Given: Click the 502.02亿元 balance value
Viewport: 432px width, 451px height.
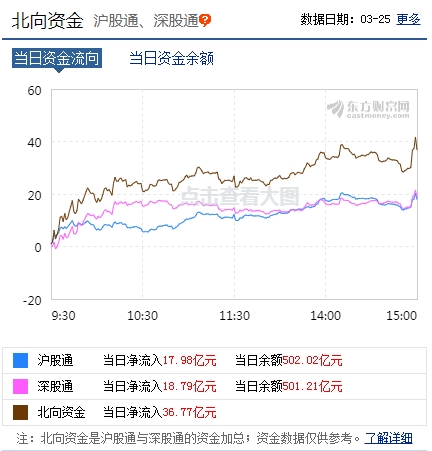Looking at the screenshot, I should point(313,360).
